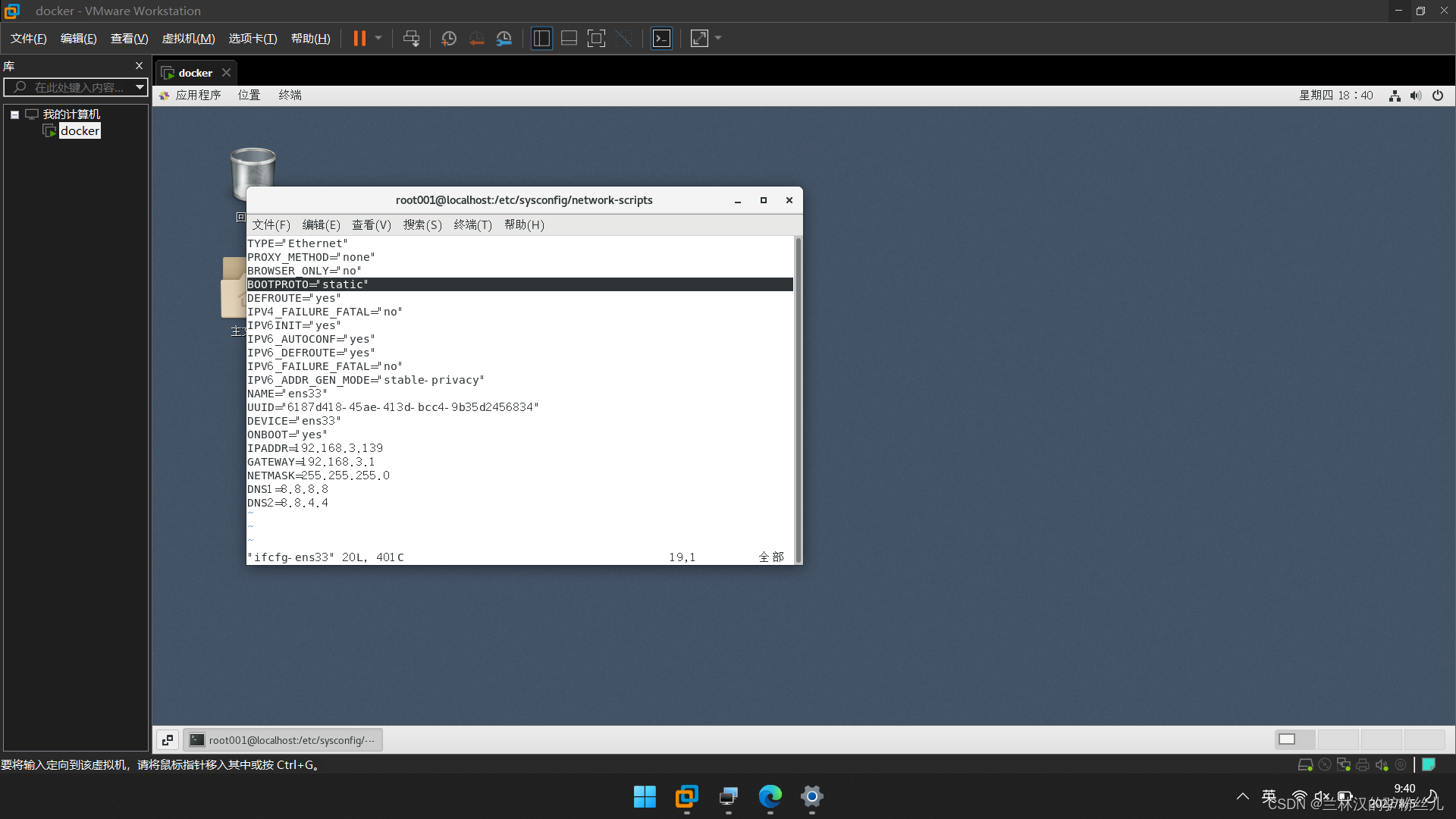Toggle the console view icon

tap(661, 39)
